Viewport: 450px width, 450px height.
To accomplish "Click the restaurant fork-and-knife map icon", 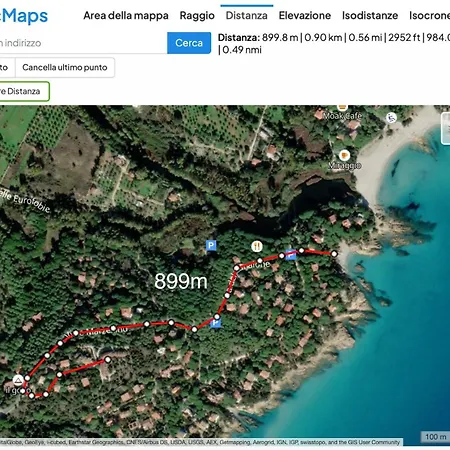I will click(257, 246).
